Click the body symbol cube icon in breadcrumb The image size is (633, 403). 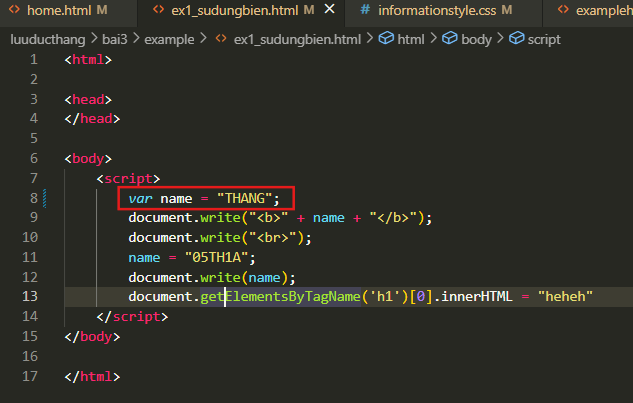450,39
